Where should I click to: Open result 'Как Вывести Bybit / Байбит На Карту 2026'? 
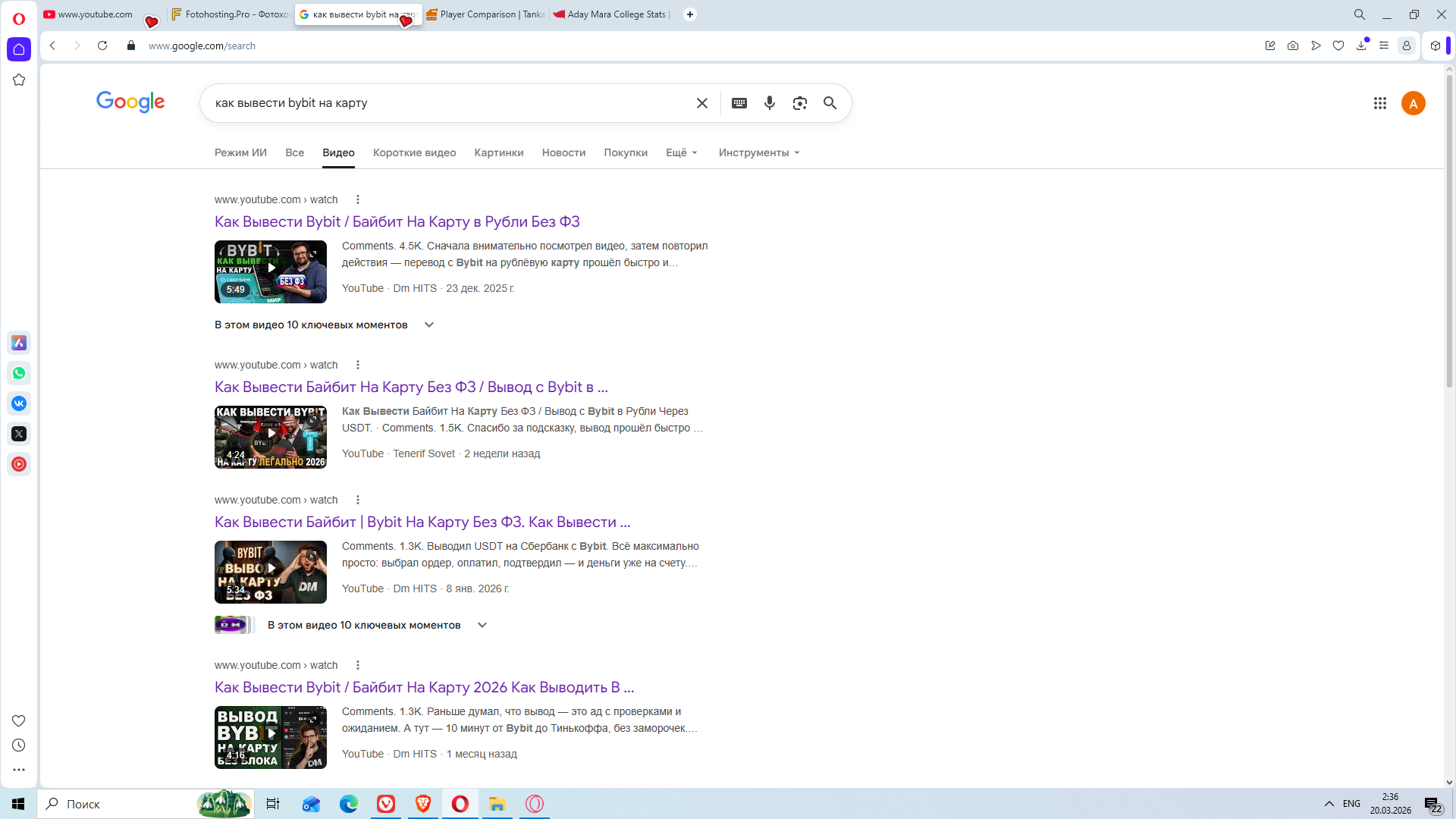424,687
